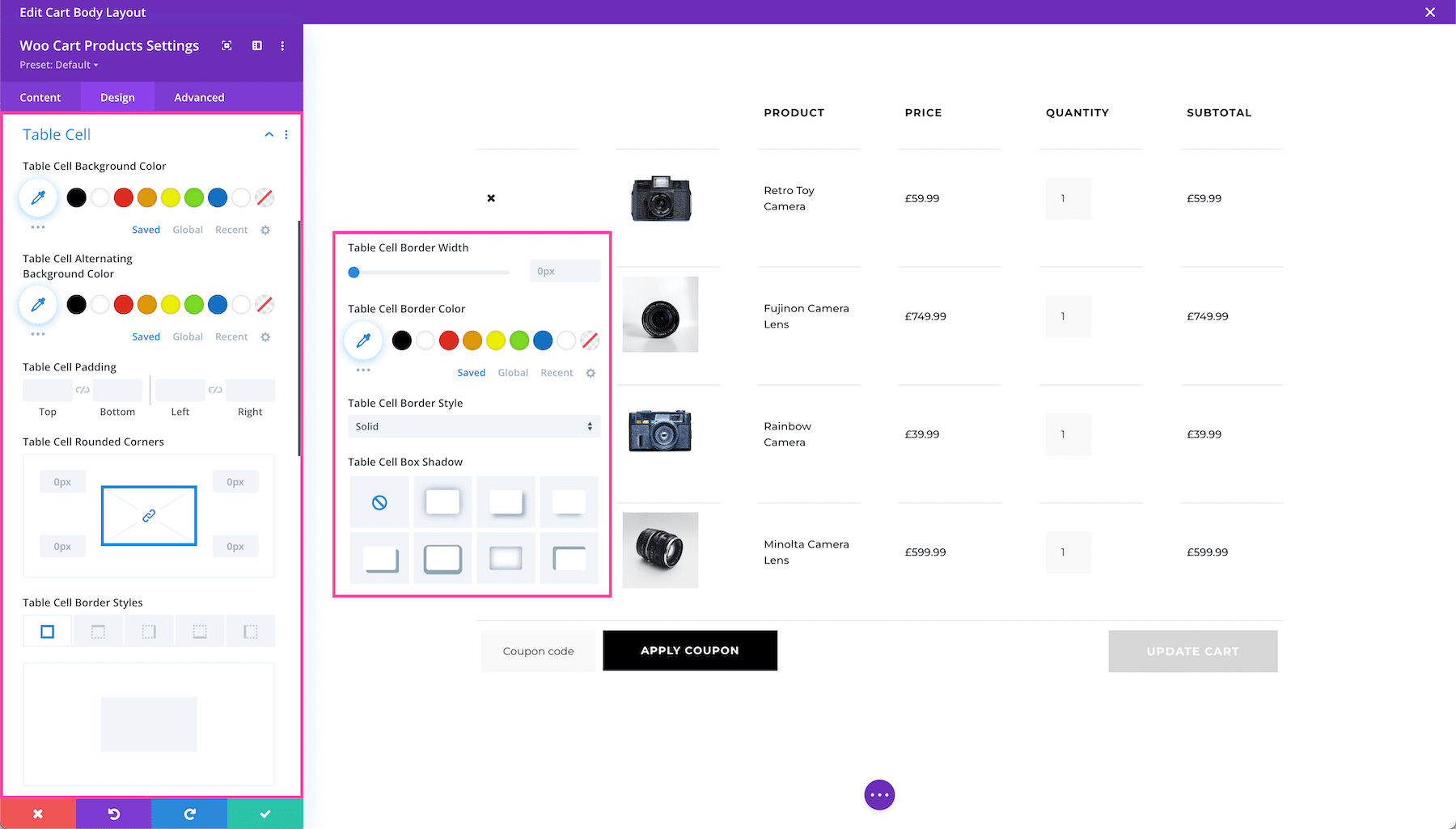Image resolution: width=1456 pixels, height=829 pixels.
Task: Save settings with the green checkmark icon
Action: click(x=265, y=814)
